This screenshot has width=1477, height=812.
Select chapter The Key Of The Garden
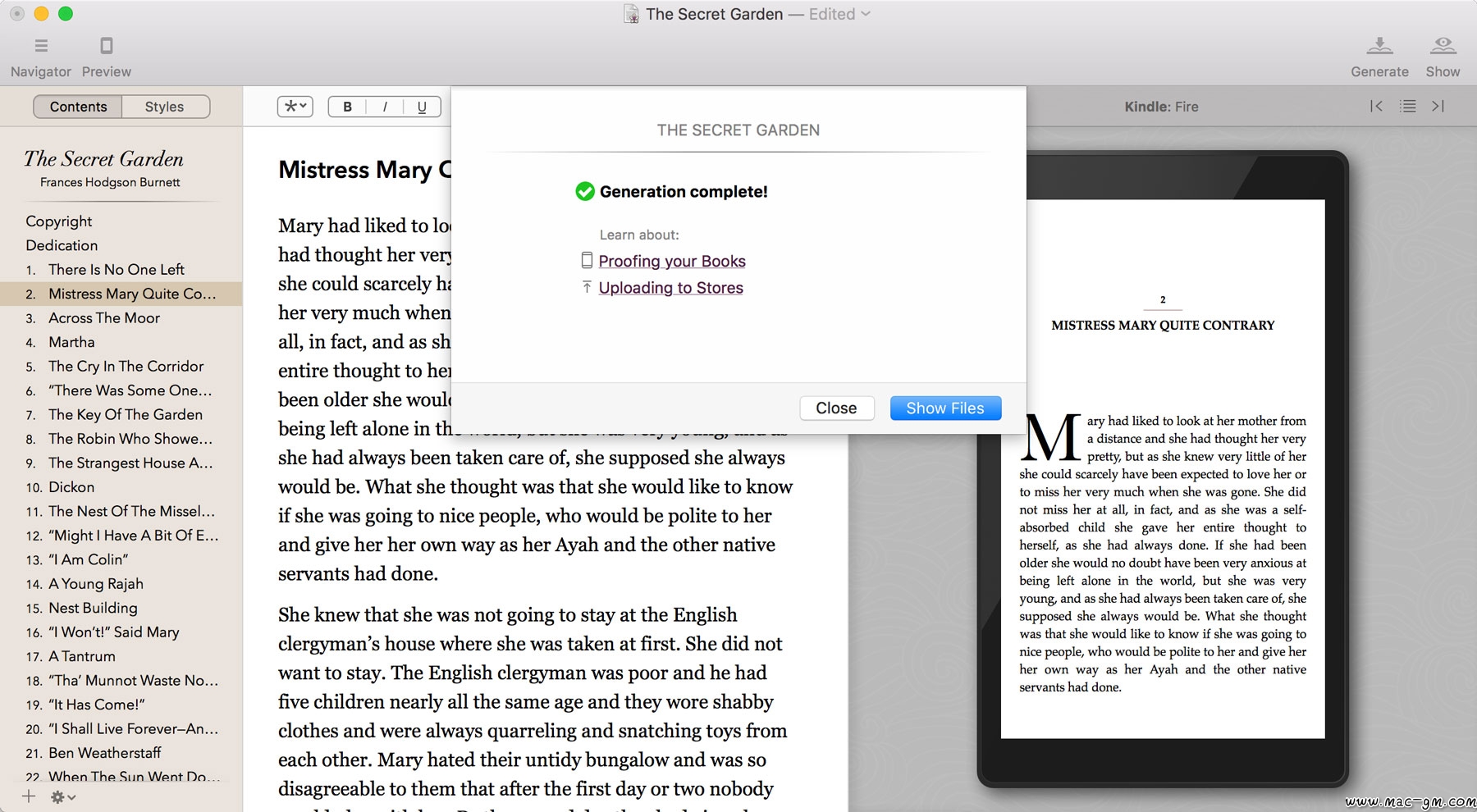pyautogui.click(x=121, y=415)
